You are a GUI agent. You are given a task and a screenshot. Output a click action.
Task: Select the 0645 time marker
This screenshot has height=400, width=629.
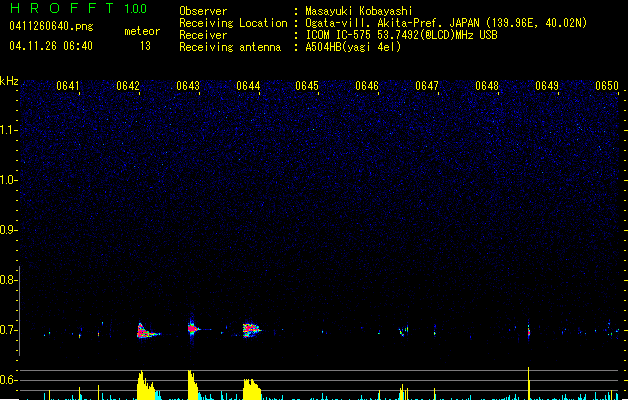[307, 87]
